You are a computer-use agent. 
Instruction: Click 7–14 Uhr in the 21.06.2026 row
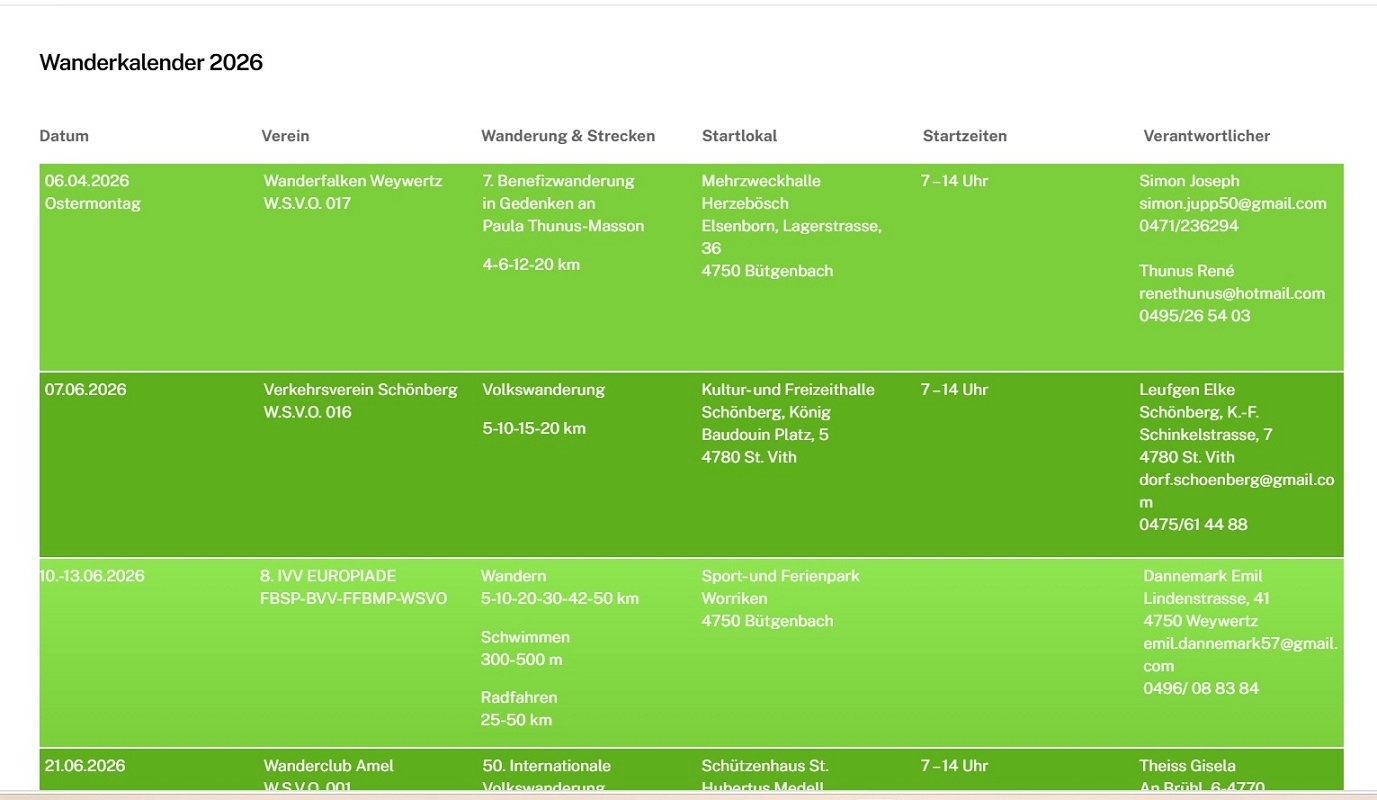pyautogui.click(x=954, y=766)
